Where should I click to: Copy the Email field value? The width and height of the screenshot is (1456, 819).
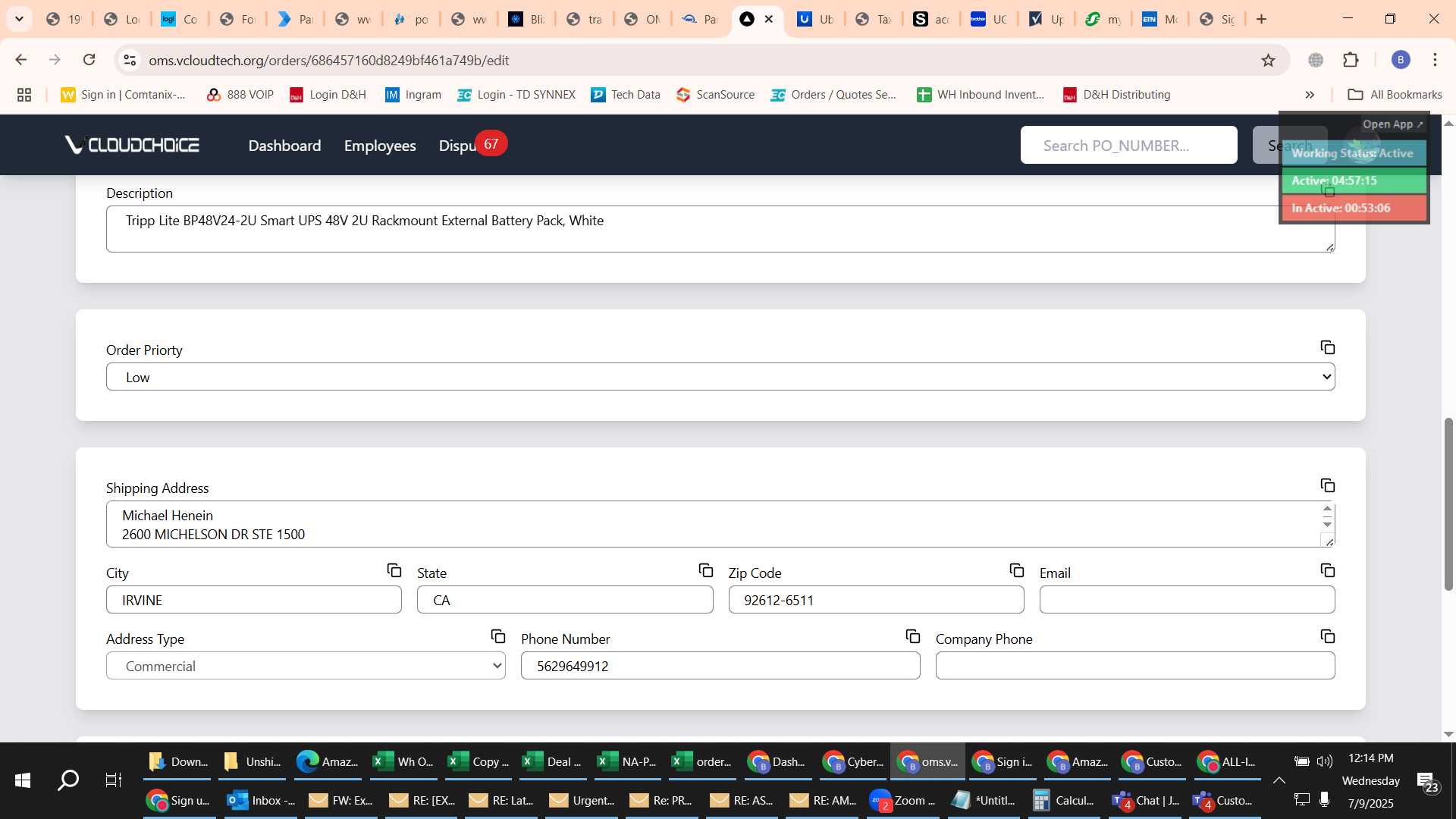(1327, 570)
